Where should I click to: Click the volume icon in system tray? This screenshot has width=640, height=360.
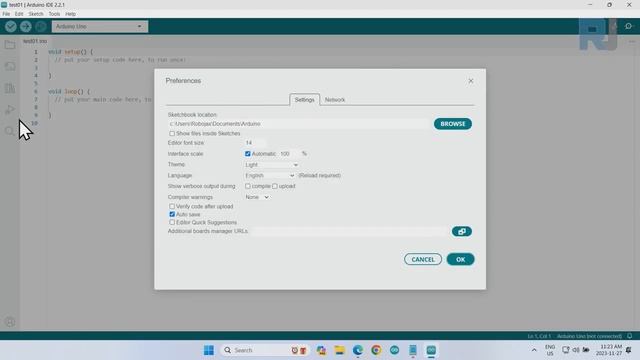click(576, 350)
